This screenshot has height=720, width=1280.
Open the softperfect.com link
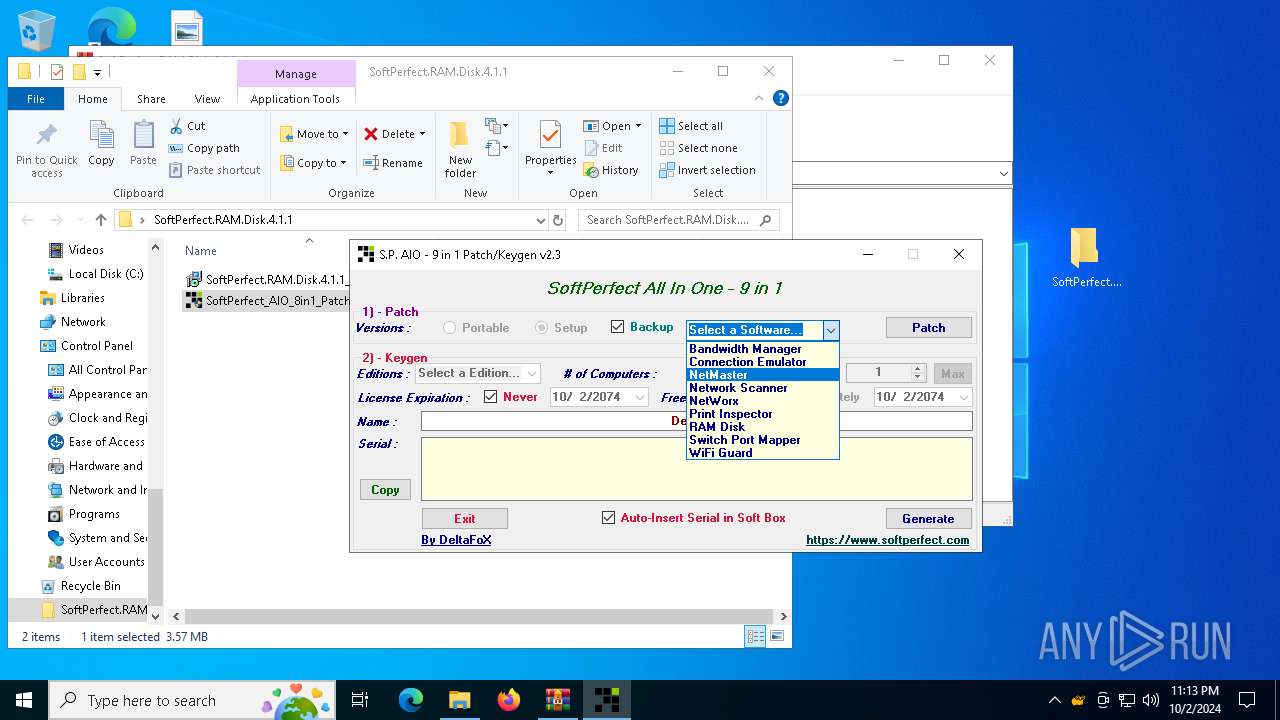(x=887, y=540)
